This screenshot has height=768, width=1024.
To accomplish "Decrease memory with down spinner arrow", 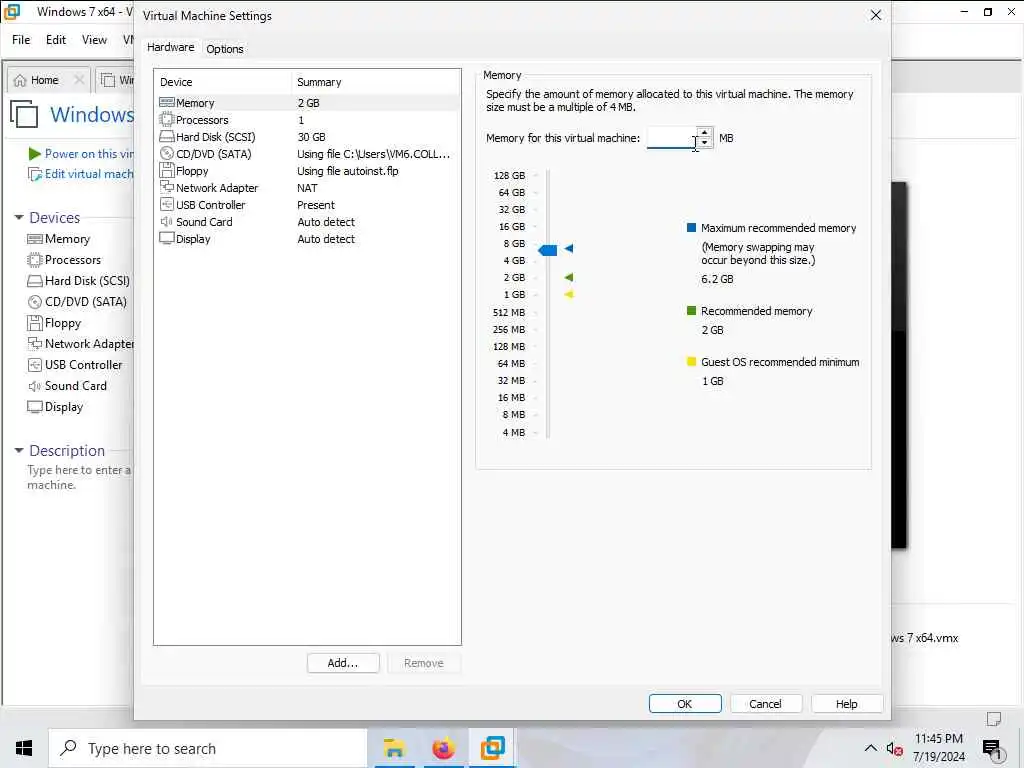I will point(704,142).
